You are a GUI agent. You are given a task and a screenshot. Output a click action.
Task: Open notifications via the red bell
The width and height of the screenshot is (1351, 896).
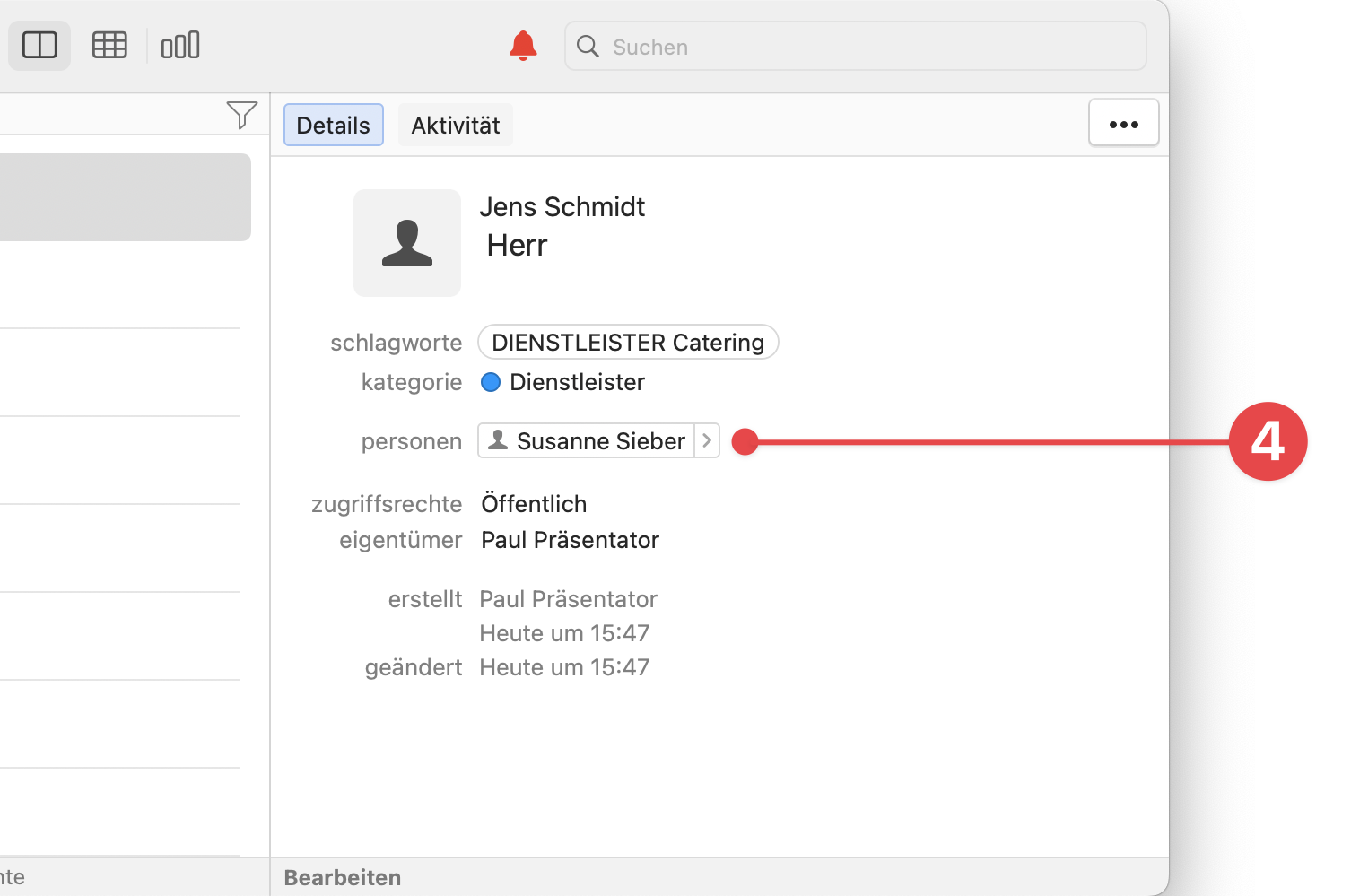pos(523,46)
